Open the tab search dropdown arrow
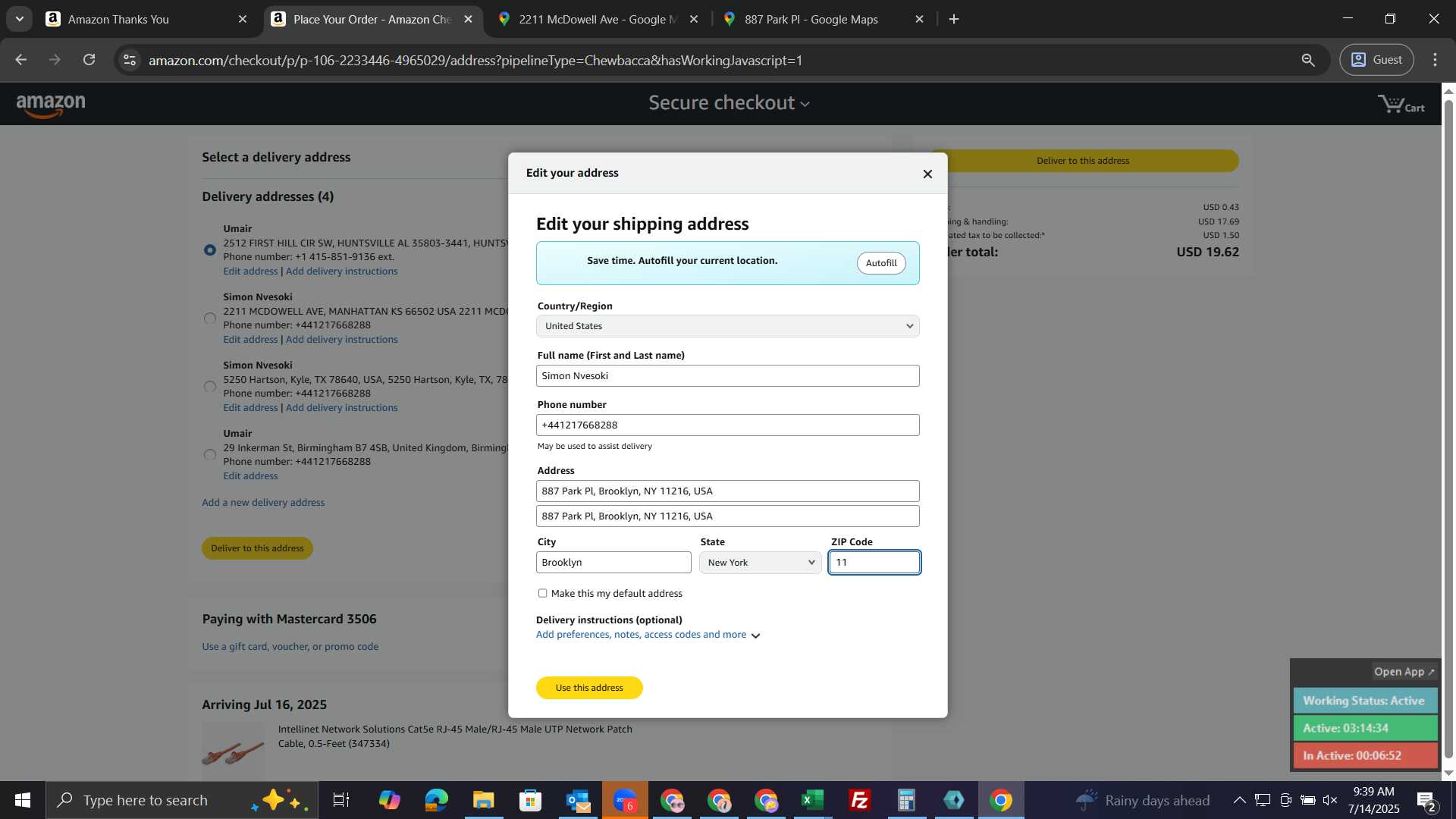 [19, 19]
